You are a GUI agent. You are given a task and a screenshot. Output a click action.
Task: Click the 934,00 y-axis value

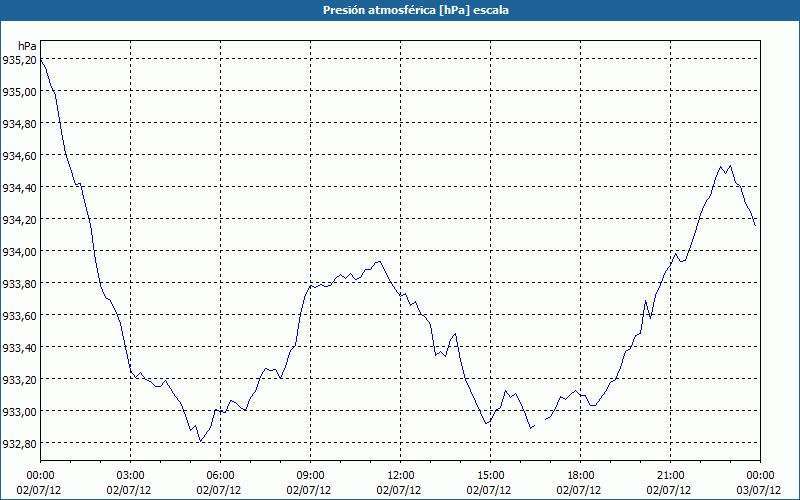click(19, 252)
